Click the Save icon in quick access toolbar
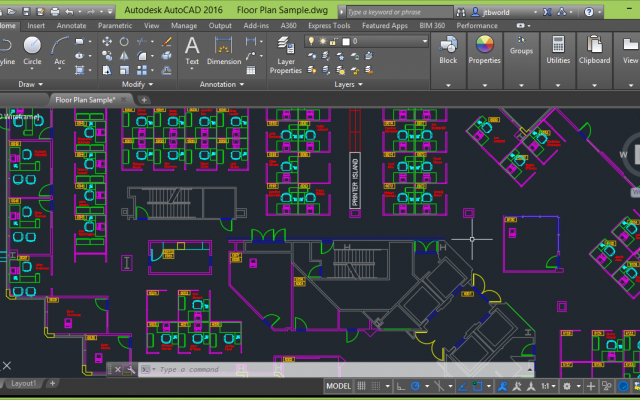This screenshot has height=400, width=640. click(x=26, y=11)
